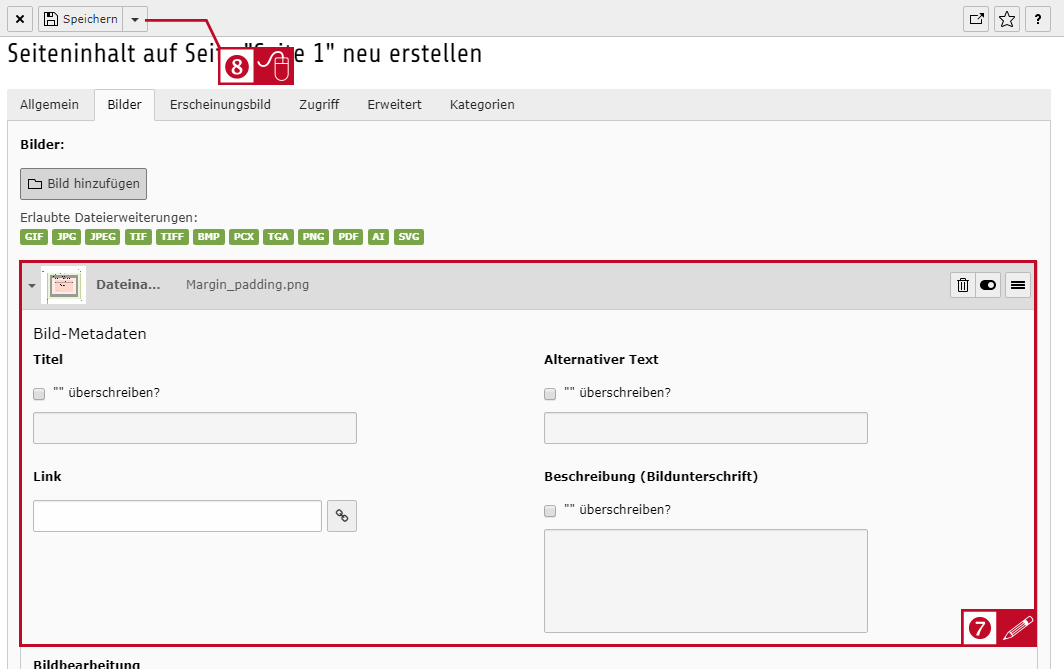Click the Bild hinzufügen button
Viewport: 1064px width, 669px height.
(x=83, y=184)
